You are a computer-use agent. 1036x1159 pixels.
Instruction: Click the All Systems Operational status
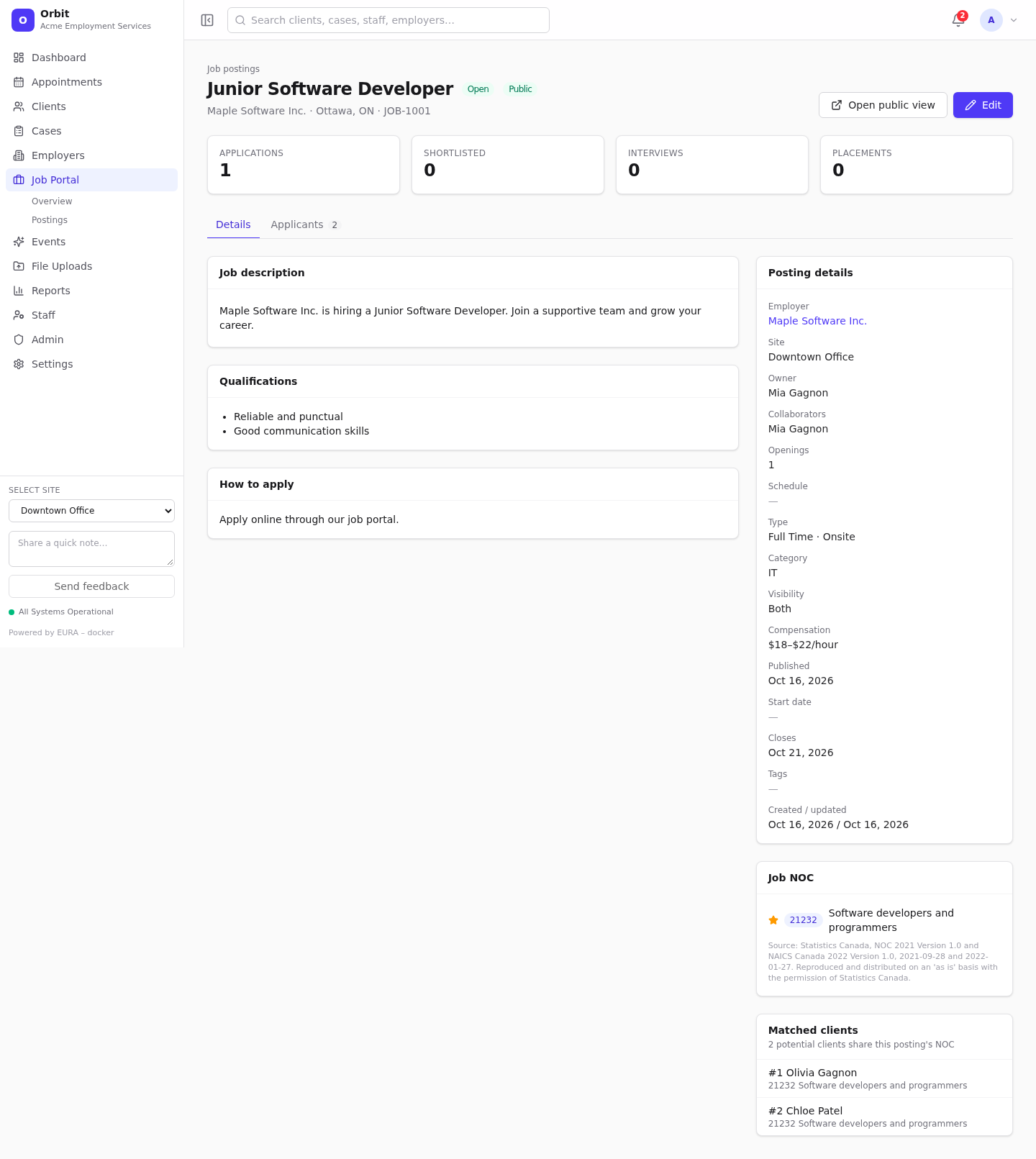point(61,612)
